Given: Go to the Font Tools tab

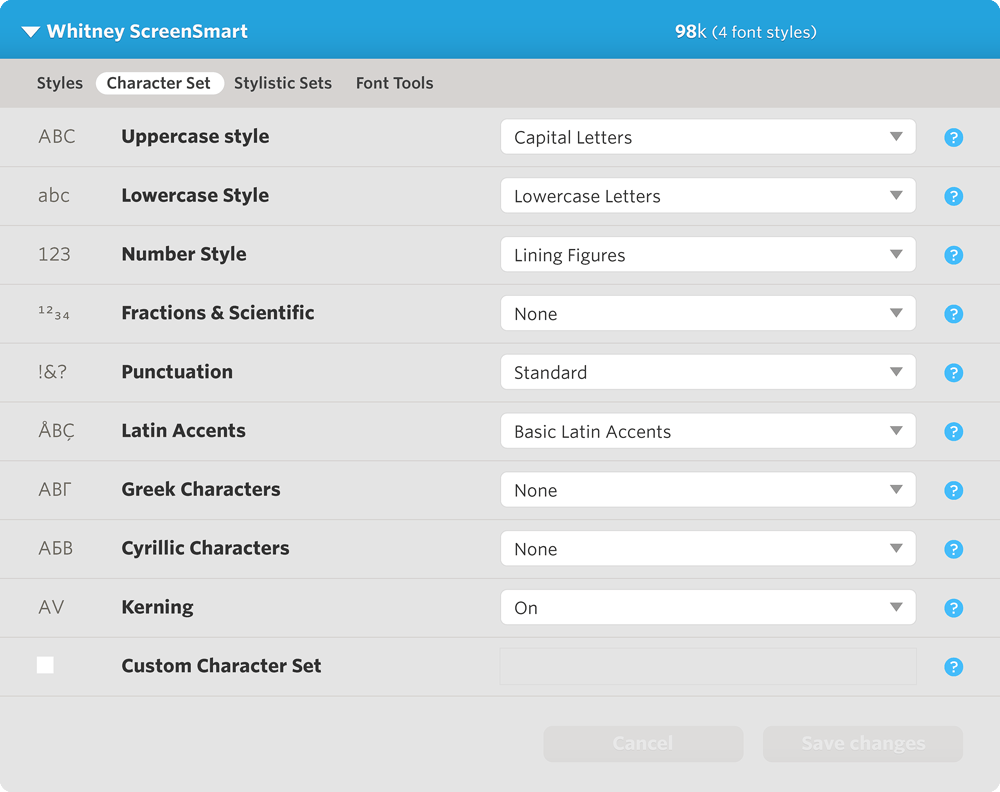Looking at the screenshot, I should [394, 84].
